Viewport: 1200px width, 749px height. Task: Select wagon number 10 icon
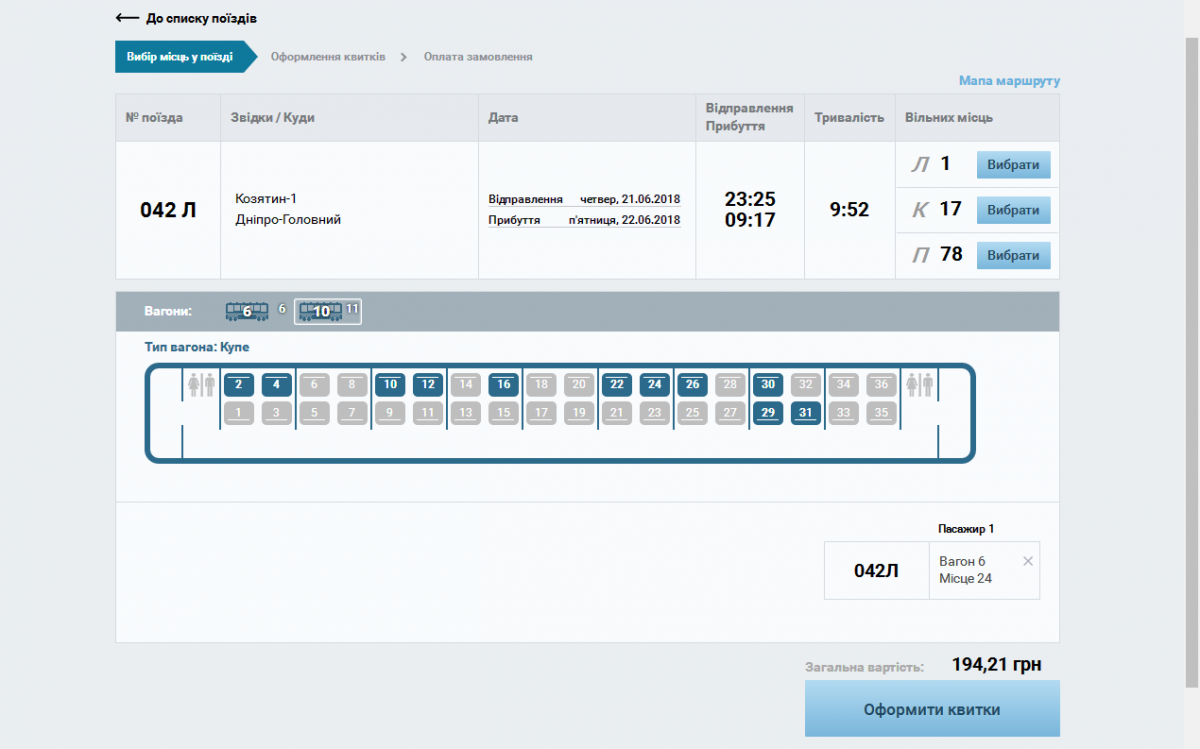point(321,311)
